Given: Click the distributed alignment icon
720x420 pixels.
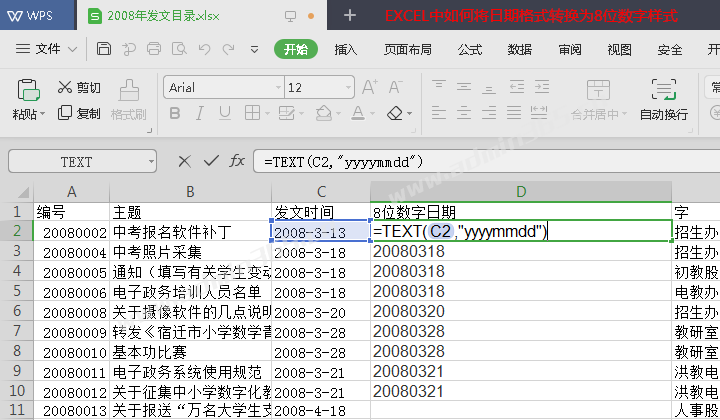Looking at the screenshot, I should pos(539,112).
